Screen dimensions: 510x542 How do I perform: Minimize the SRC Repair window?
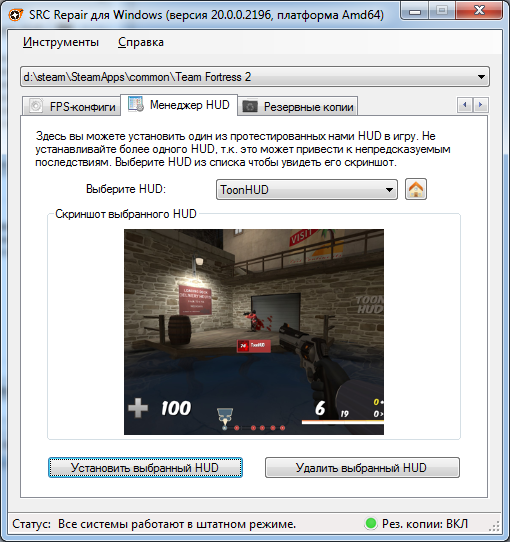pyautogui.click(x=415, y=11)
